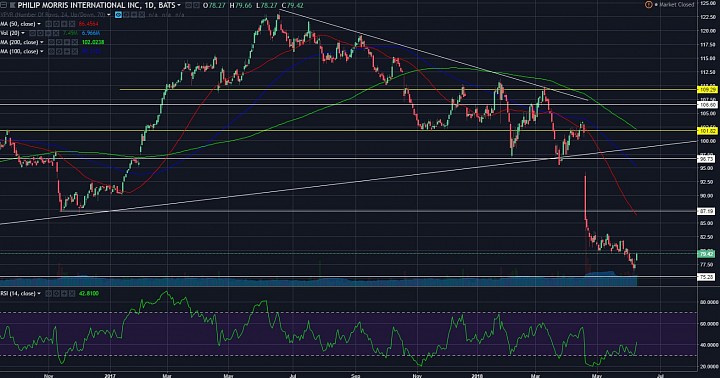
Task: Collapse the chart legend with minus box
Action: [3, 5]
